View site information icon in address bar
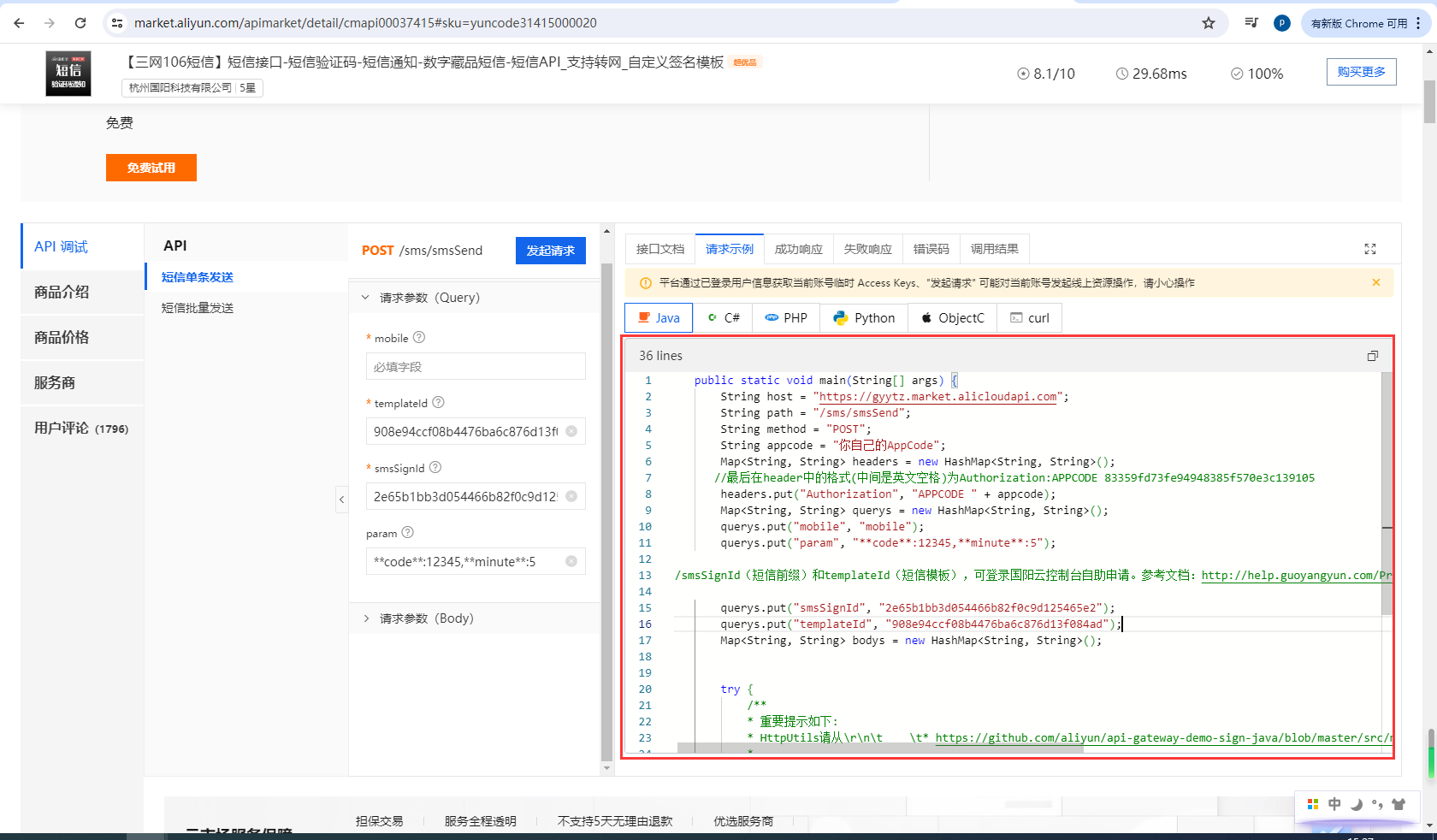This screenshot has width=1437, height=840. (118, 23)
